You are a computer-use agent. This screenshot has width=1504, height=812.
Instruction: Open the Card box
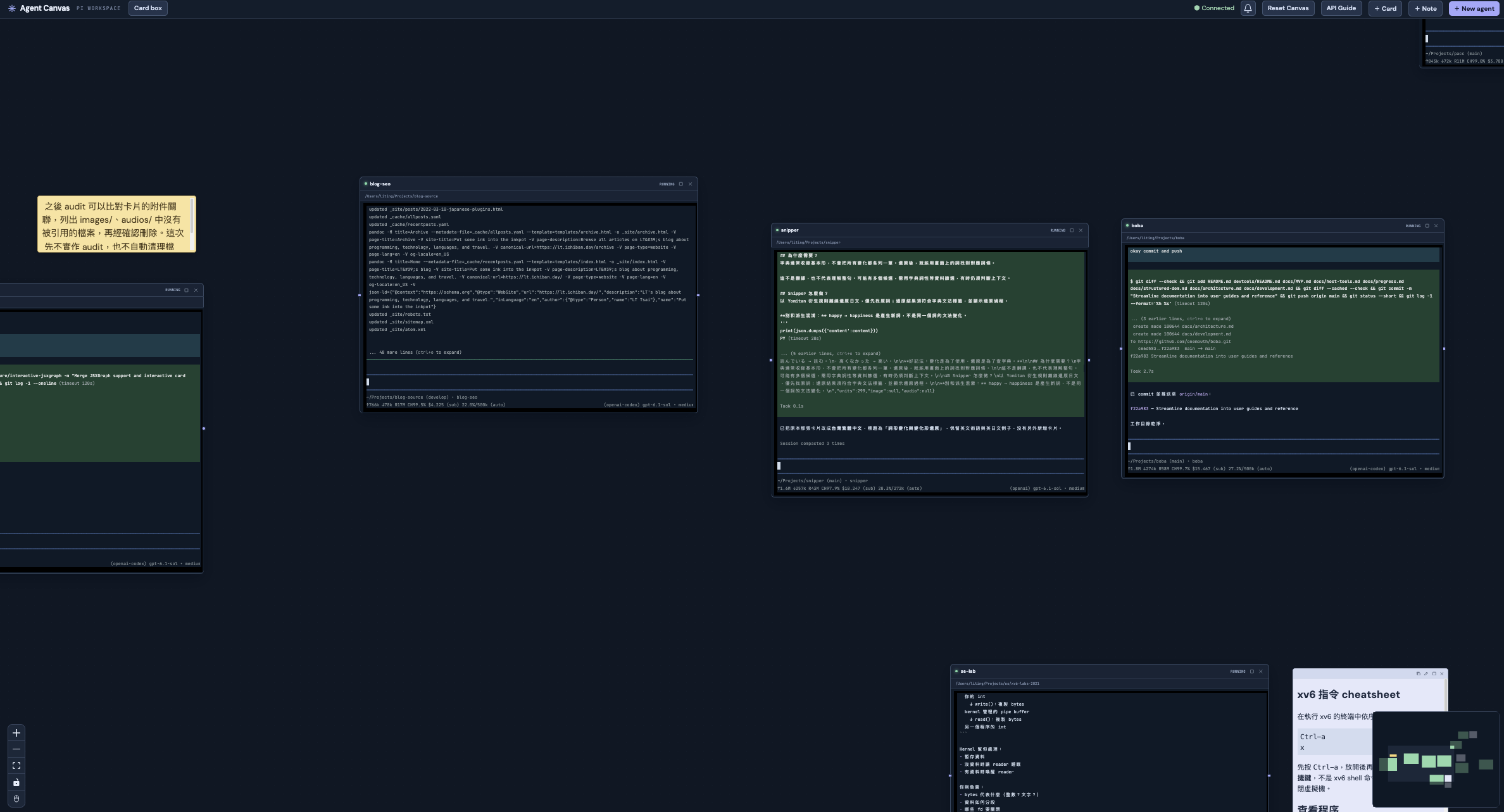click(147, 8)
